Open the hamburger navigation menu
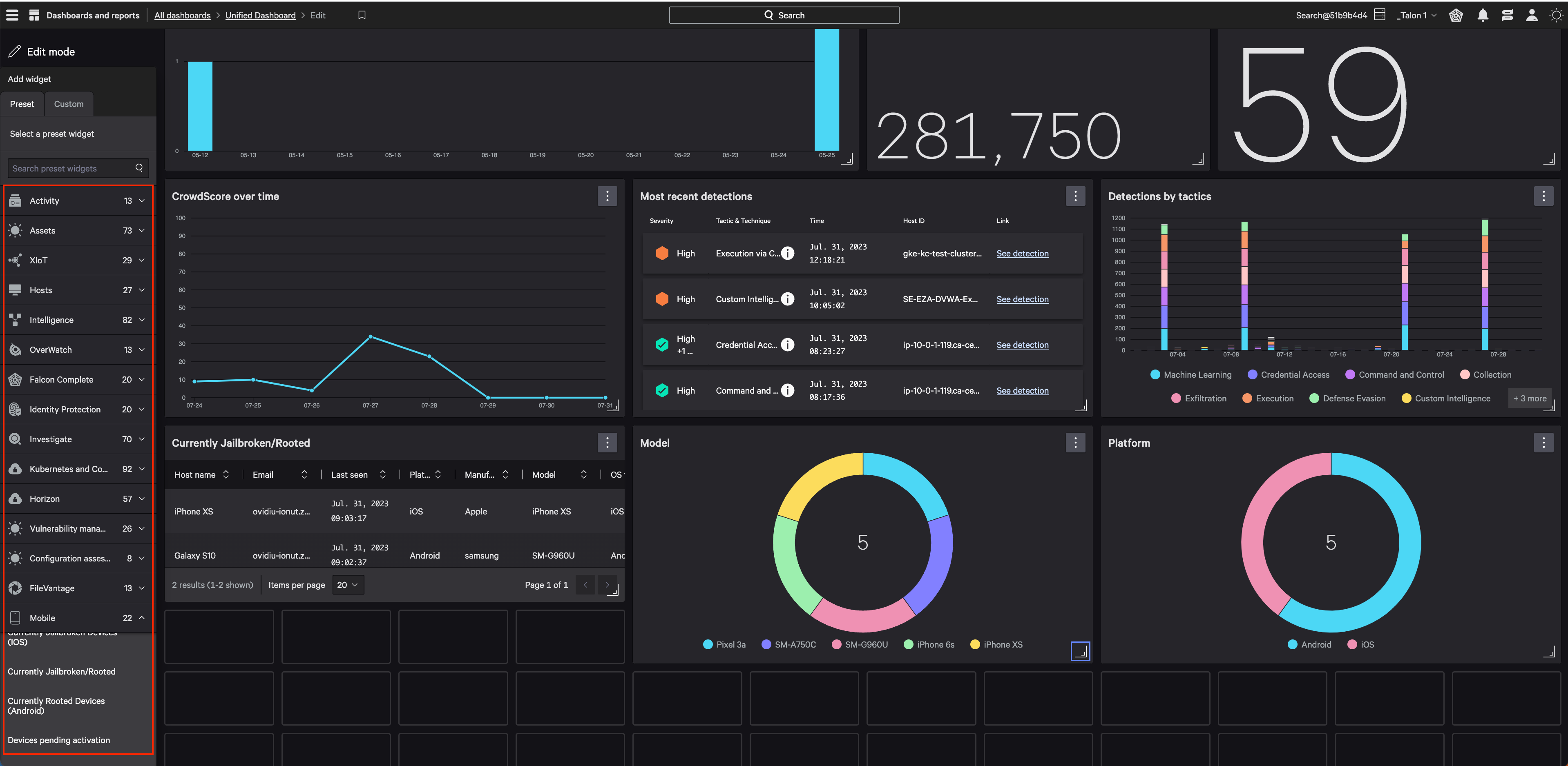This screenshot has width=1568, height=766. tap(12, 15)
